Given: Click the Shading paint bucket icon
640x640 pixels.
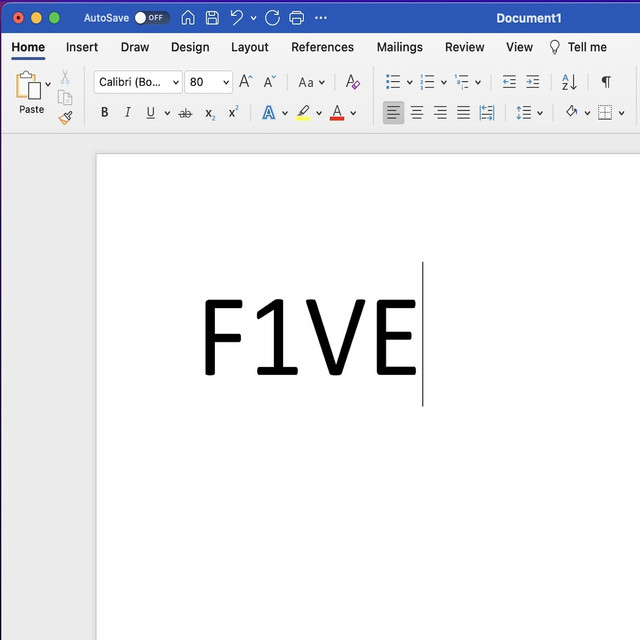Looking at the screenshot, I should [x=571, y=112].
